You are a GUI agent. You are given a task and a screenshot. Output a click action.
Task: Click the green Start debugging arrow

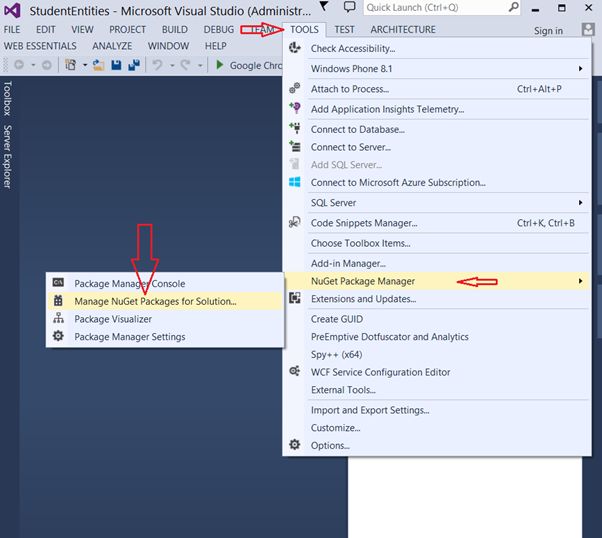[x=220, y=65]
